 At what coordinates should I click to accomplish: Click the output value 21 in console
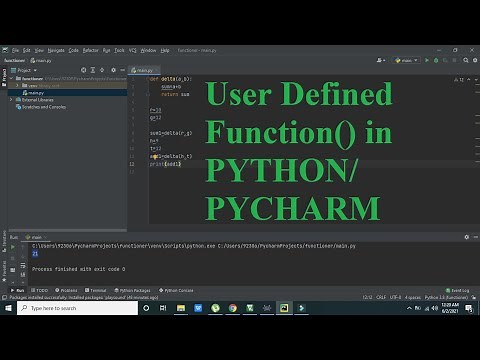[x=35, y=254]
